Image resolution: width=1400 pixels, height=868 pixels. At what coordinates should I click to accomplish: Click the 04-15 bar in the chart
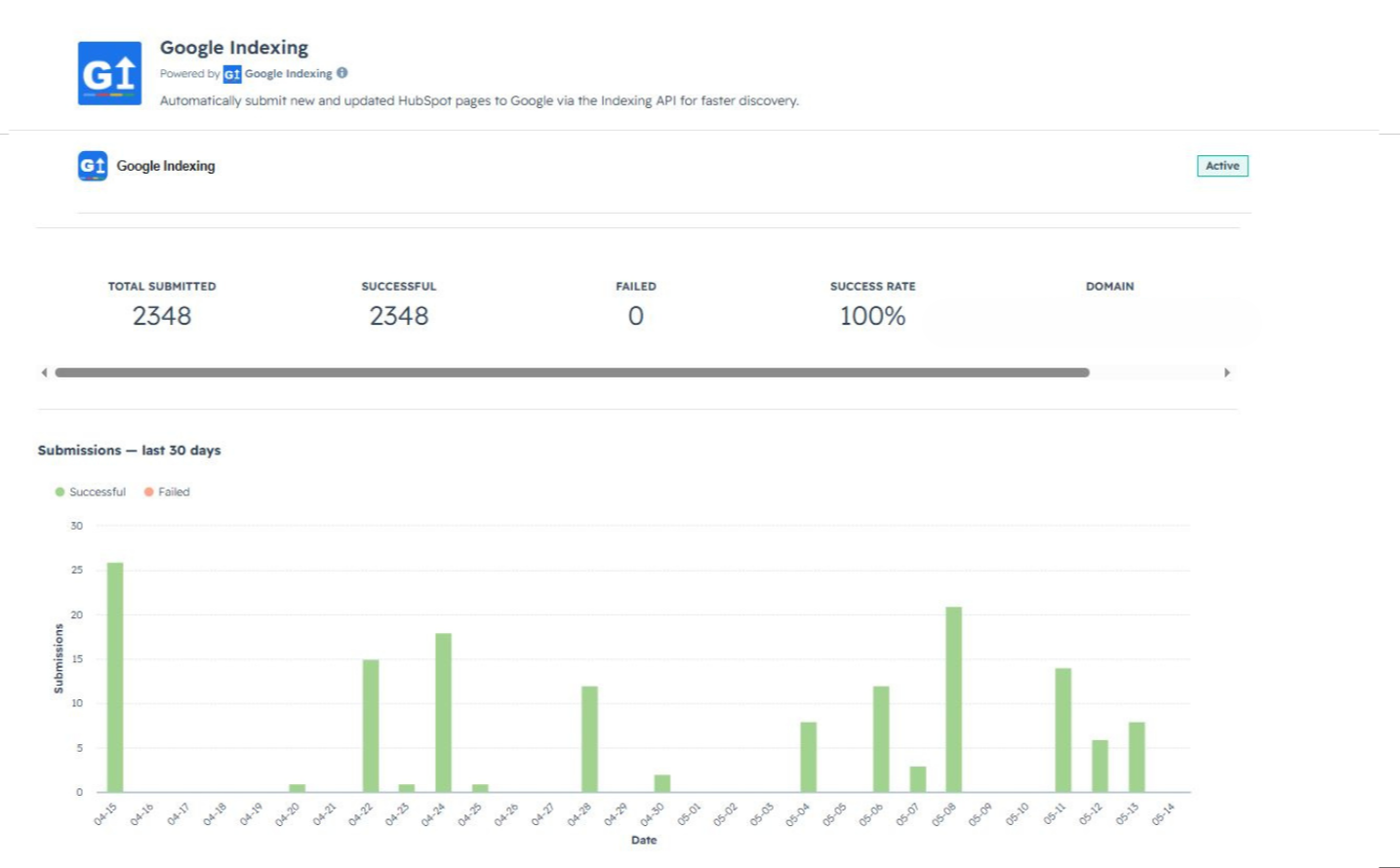pyautogui.click(x=115, y=677)
